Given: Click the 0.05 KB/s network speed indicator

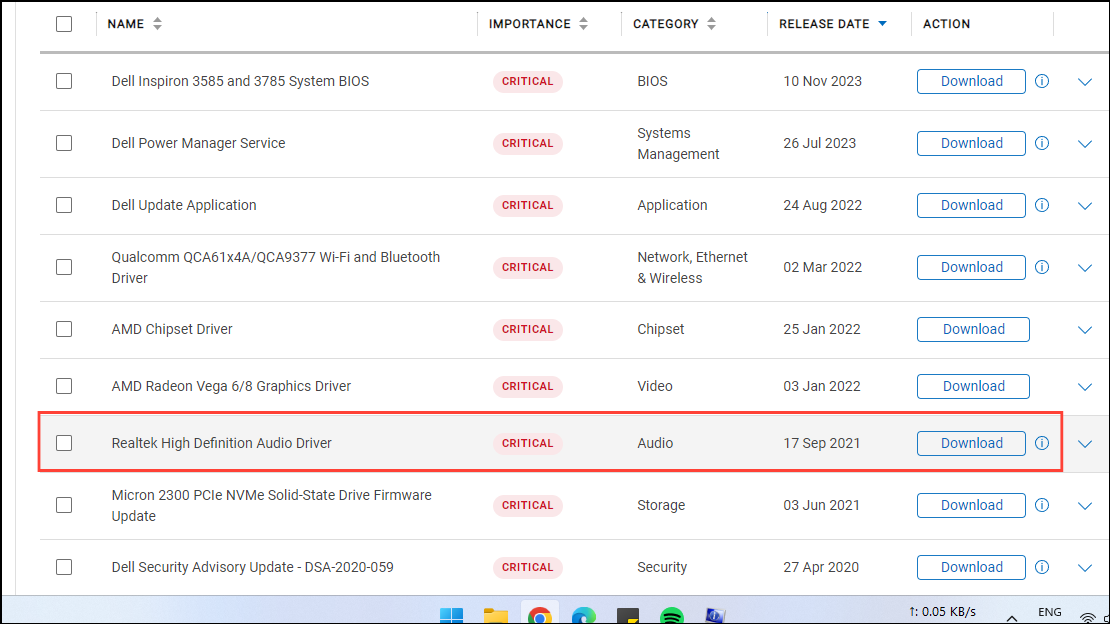Looking at the screenshot, I should (942, 612).
